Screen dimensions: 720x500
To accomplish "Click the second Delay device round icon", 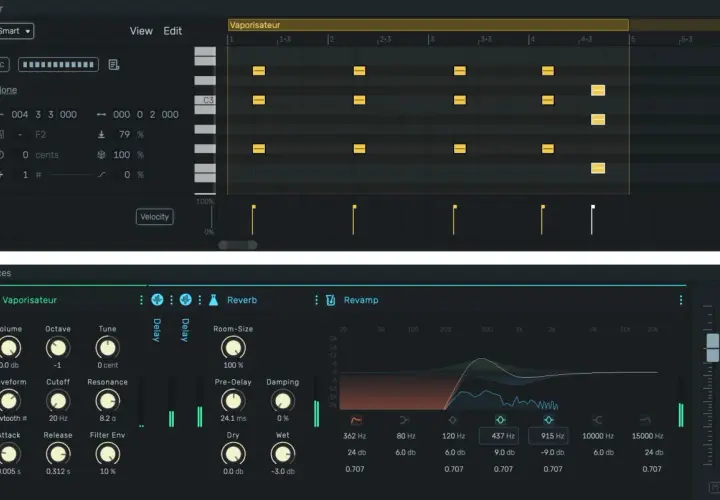I will pos(186,300).
